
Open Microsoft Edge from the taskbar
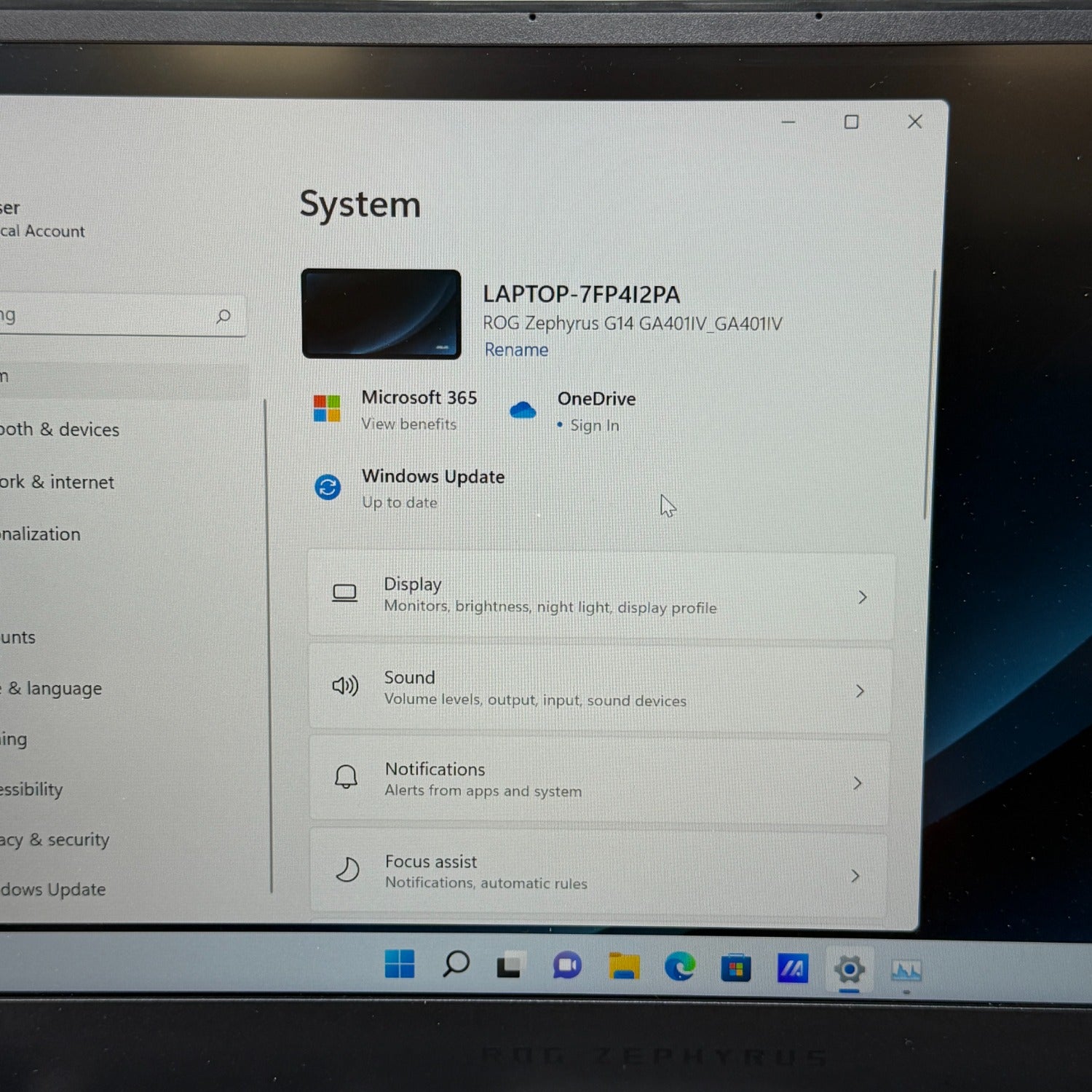click(x=679, y=967)
